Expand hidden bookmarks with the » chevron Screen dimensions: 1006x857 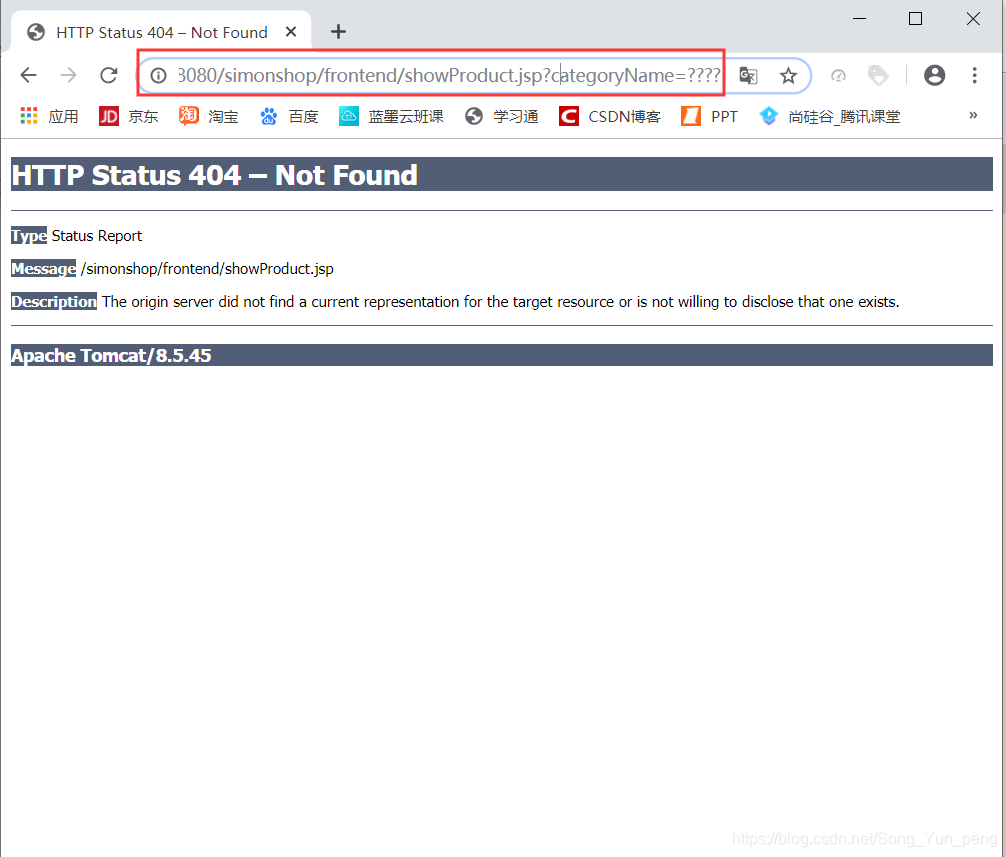[x=973, y=115]
